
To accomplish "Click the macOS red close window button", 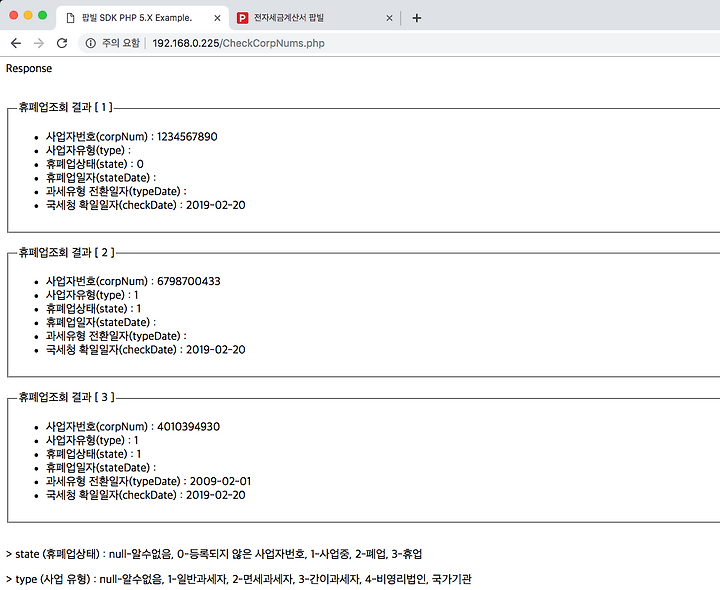I will 14,15.
